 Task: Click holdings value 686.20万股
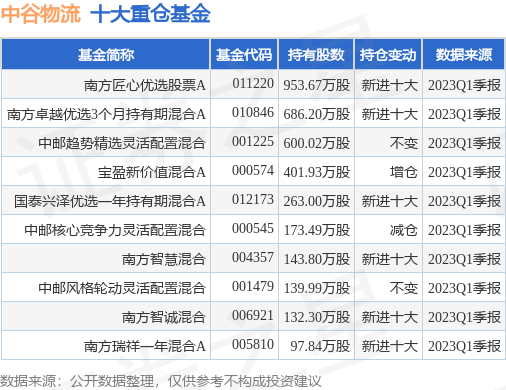point(317,114)
